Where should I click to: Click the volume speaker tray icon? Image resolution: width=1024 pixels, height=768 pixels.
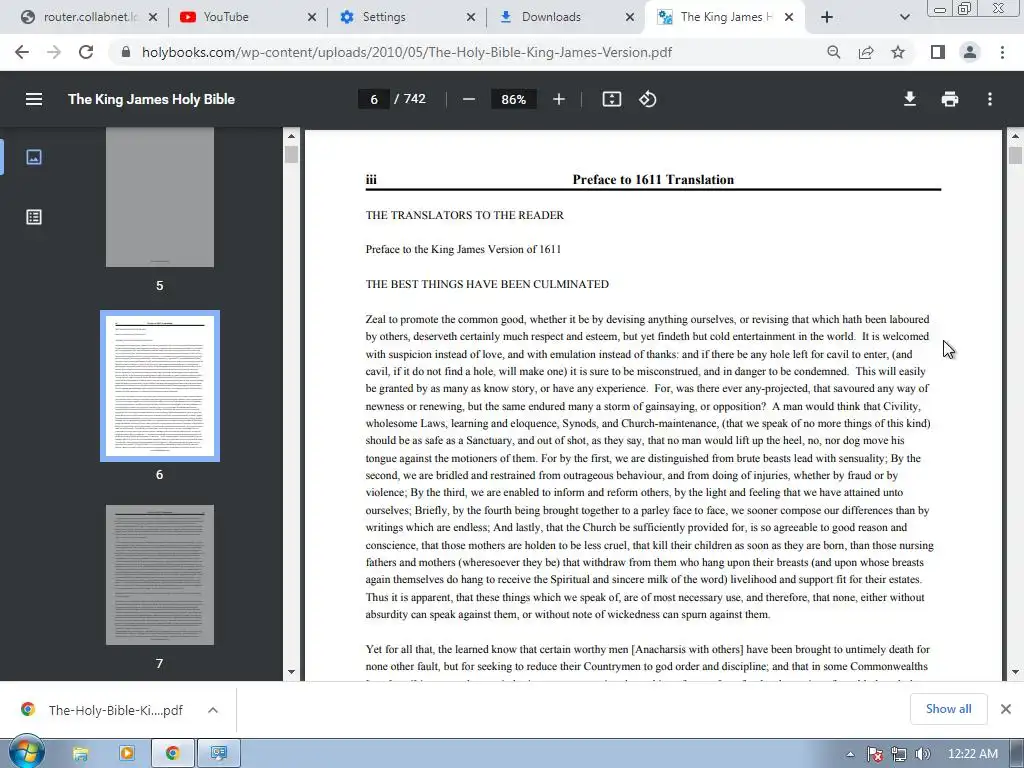tap(923, 754)
